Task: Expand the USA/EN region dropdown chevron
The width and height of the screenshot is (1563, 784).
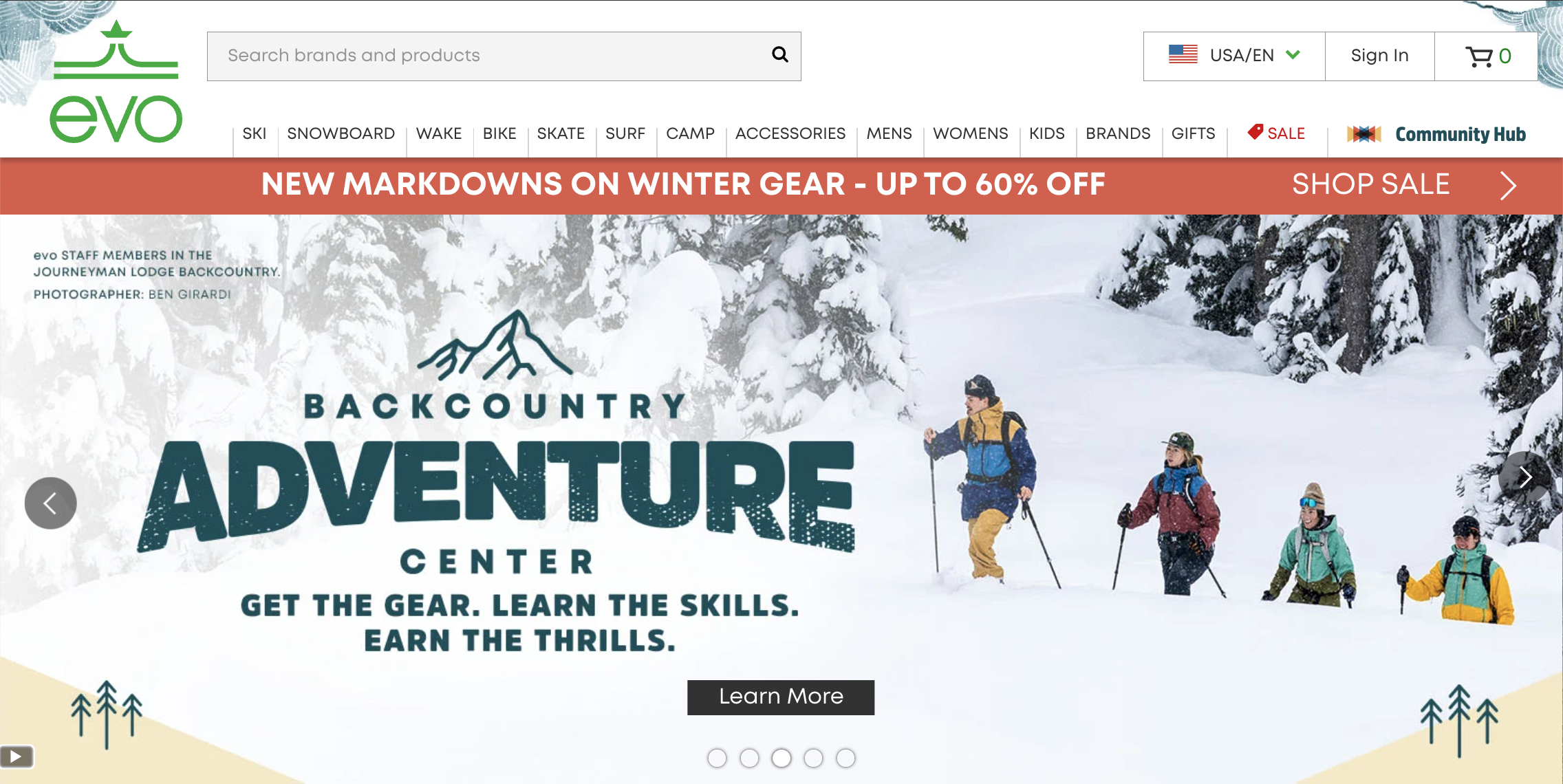Action: coord(1293,54)
